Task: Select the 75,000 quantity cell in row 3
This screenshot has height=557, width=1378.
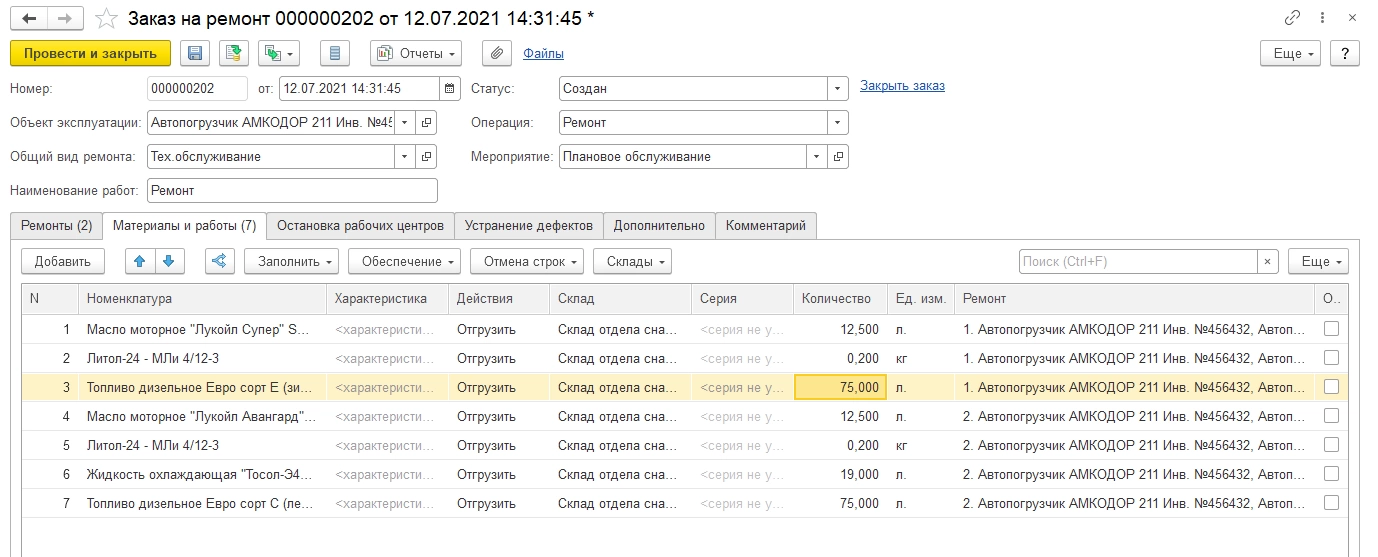Action: [840, 387]
